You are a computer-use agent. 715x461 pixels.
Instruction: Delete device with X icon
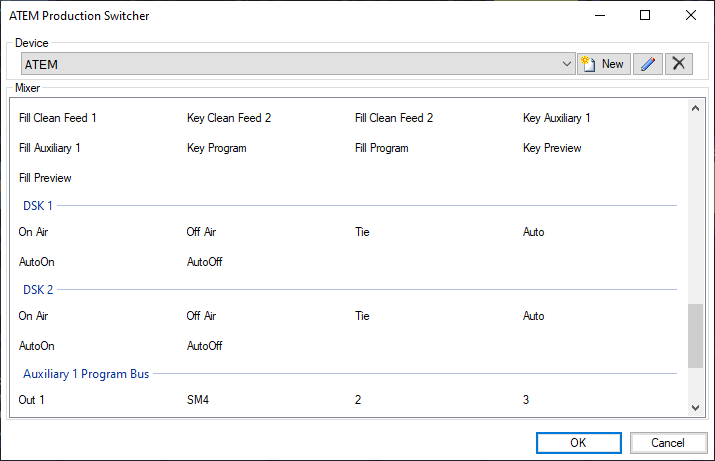pos(679,64)
